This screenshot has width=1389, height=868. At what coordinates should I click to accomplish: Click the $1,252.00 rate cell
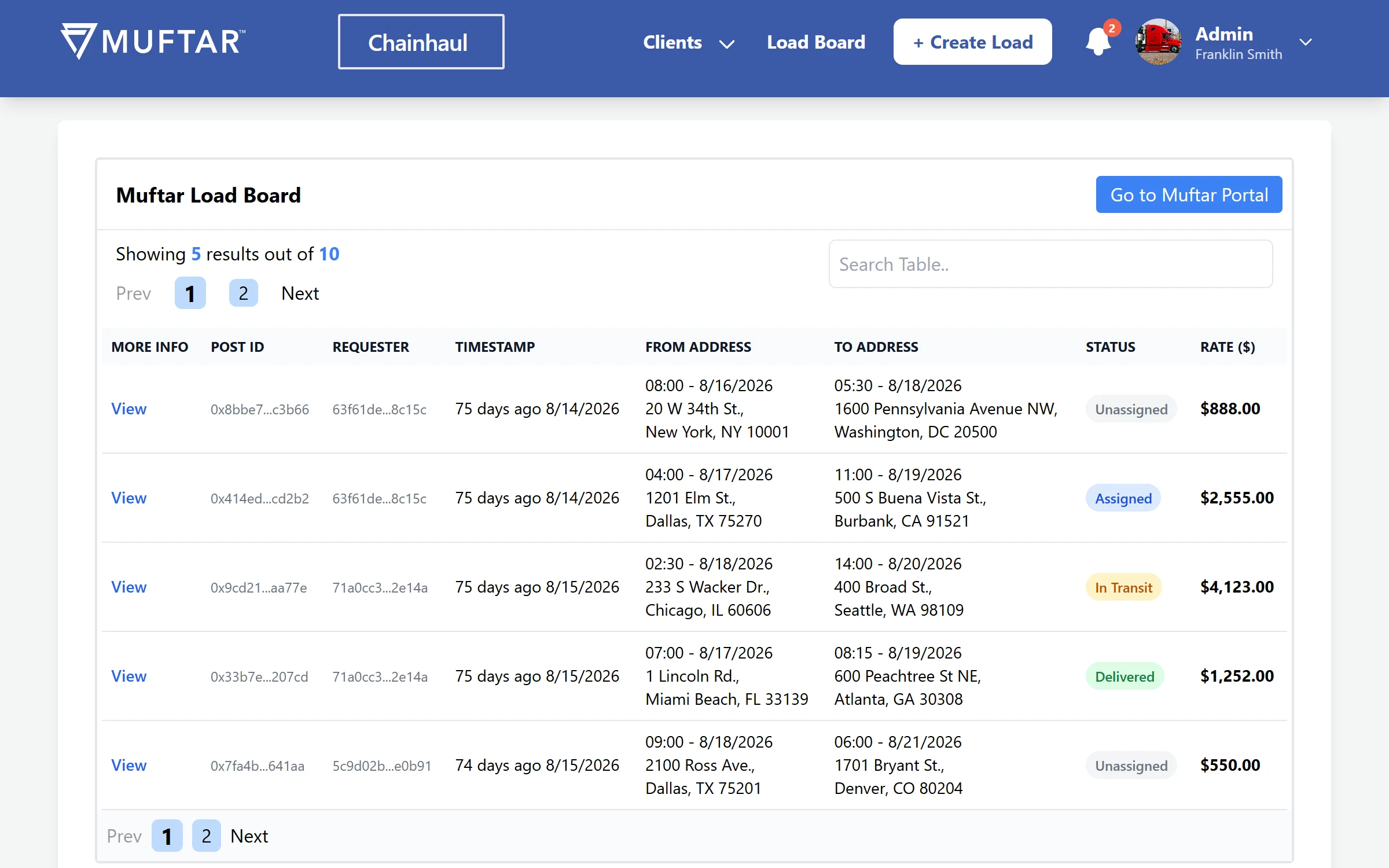click(1237, 676)
